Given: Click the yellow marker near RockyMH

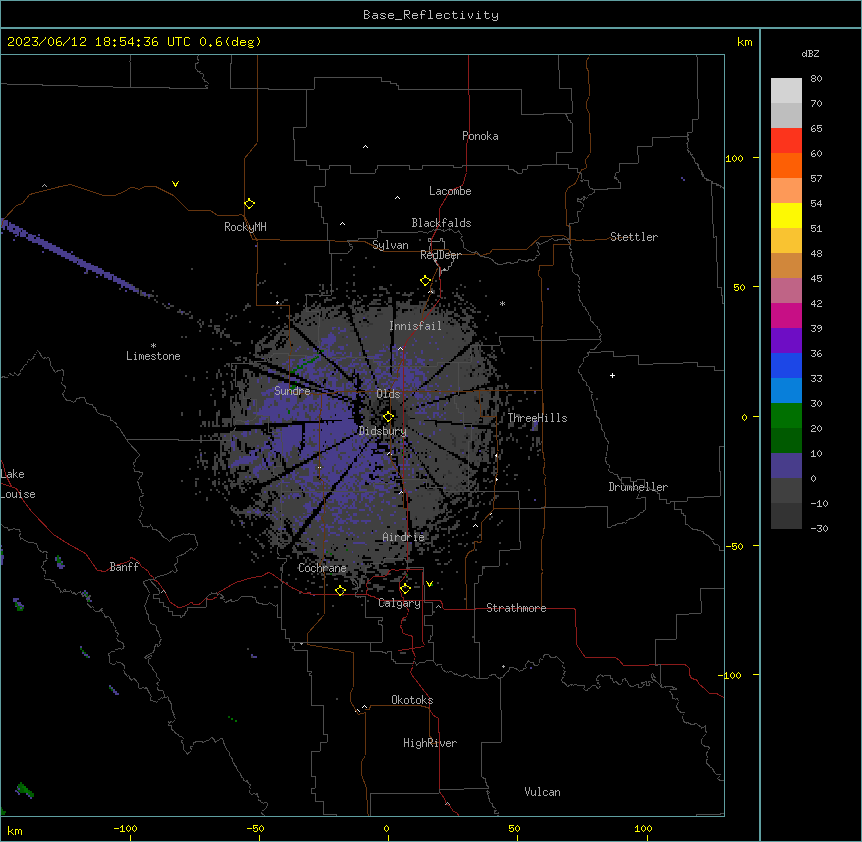Looking at the screenshot, I should (x=250, y=203).
